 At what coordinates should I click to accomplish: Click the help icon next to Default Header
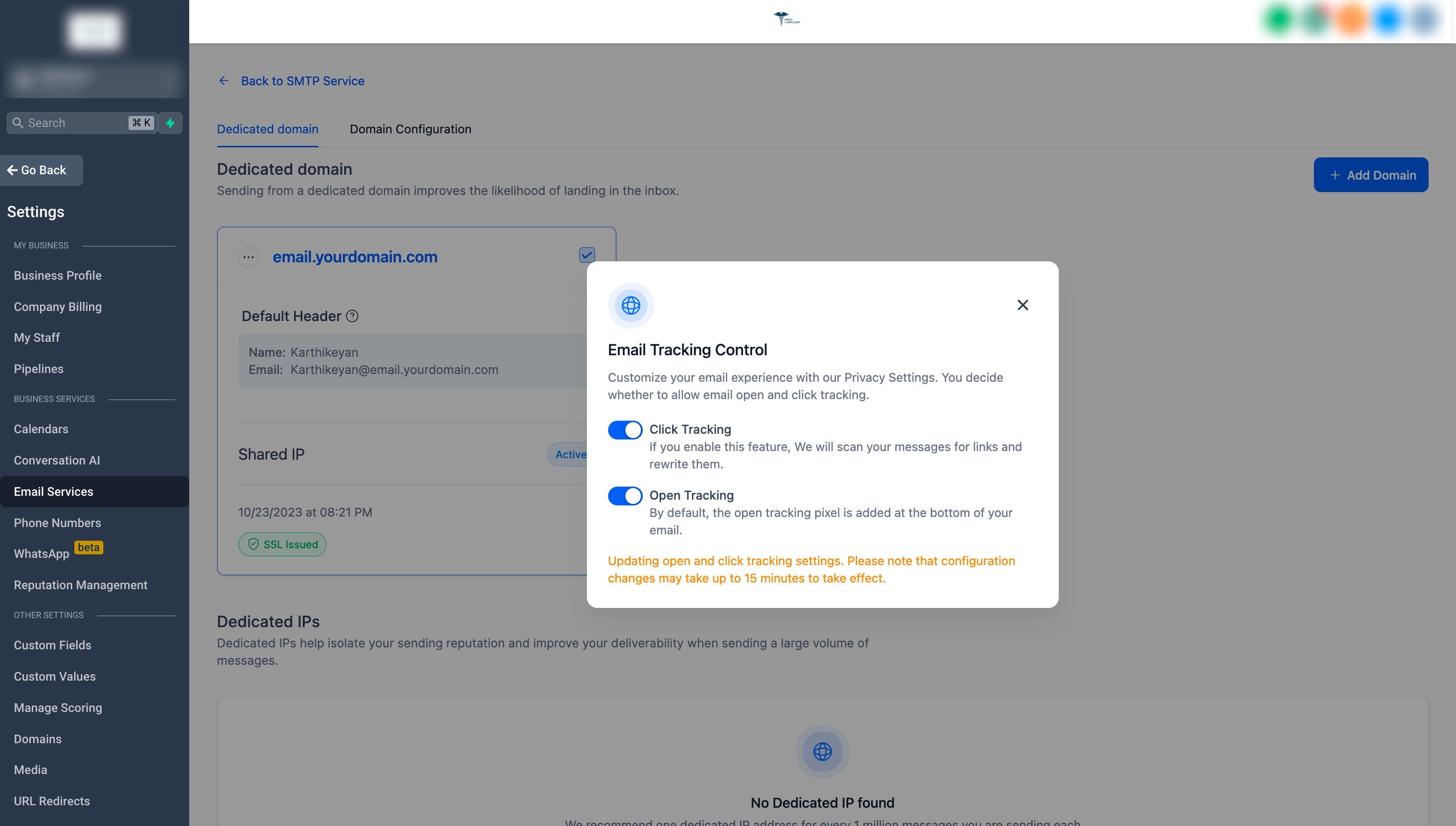[x=352, y=316]
